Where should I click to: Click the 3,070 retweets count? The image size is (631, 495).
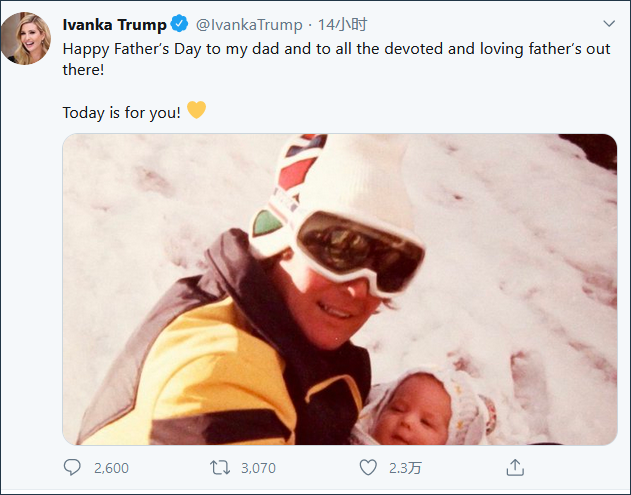click(x=258, y=467)
